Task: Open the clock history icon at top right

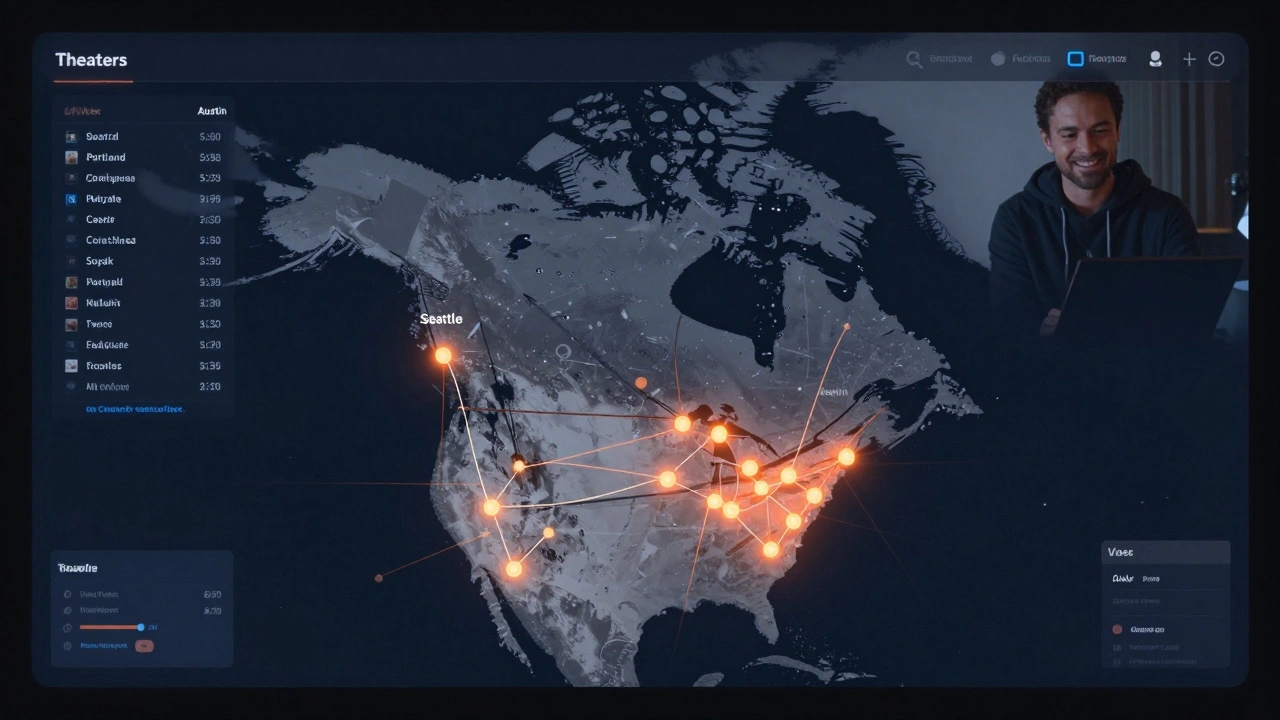Action: click(x=1217, y=59)
